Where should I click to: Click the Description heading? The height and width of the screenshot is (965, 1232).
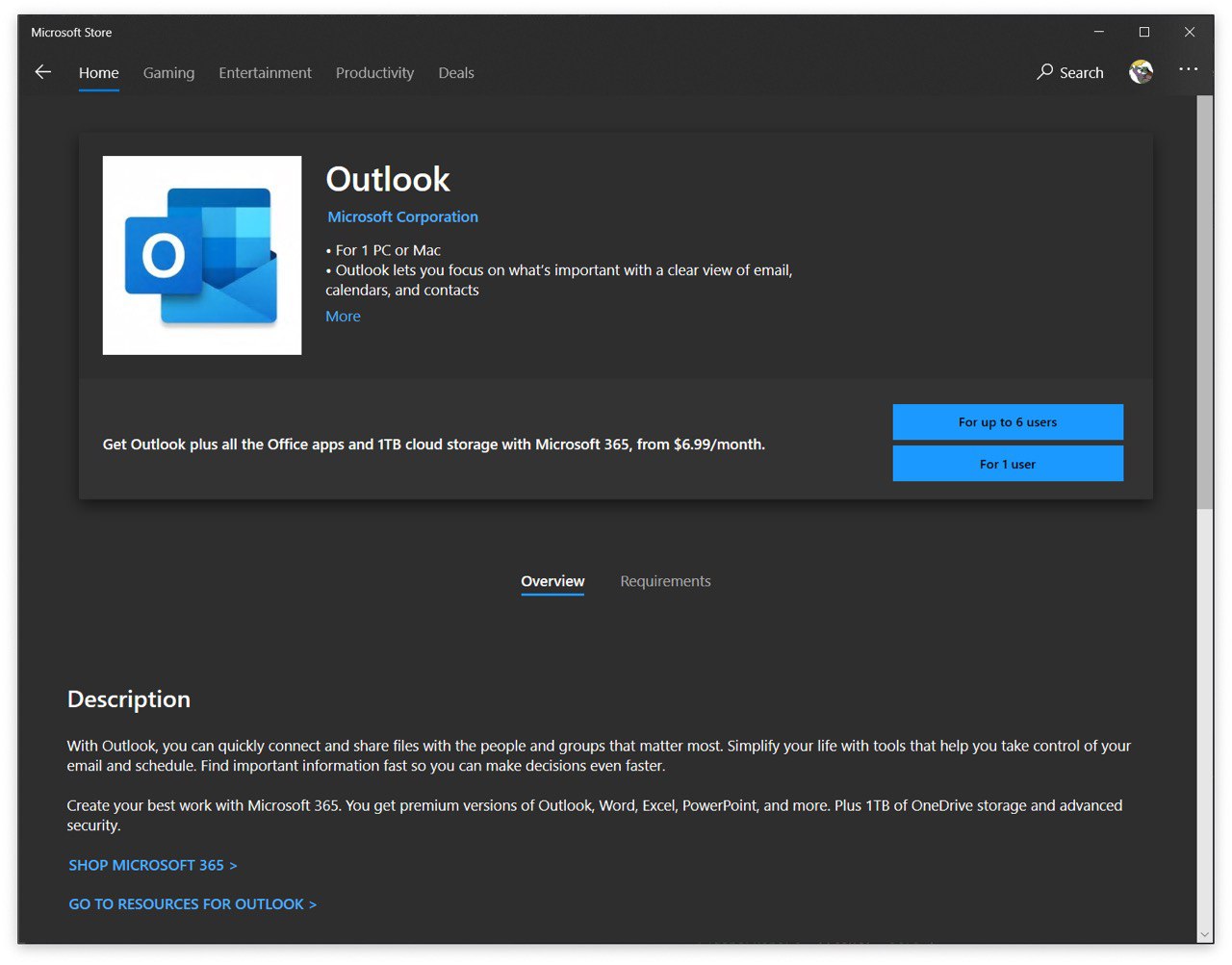(x=129, y=699)
